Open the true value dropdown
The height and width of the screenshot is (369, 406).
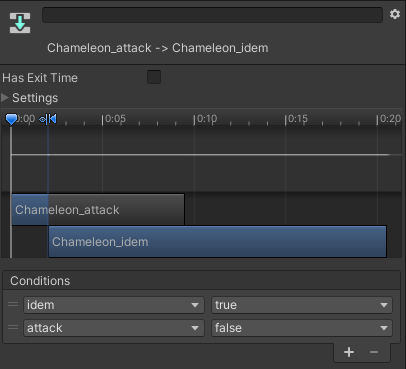(x=302, y=305)
